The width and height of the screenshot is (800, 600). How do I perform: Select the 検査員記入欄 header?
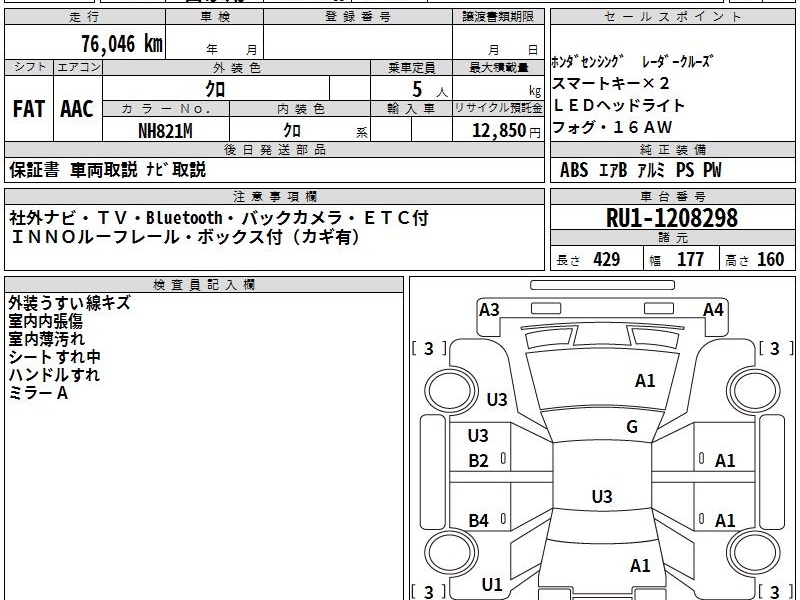point(204,285)
